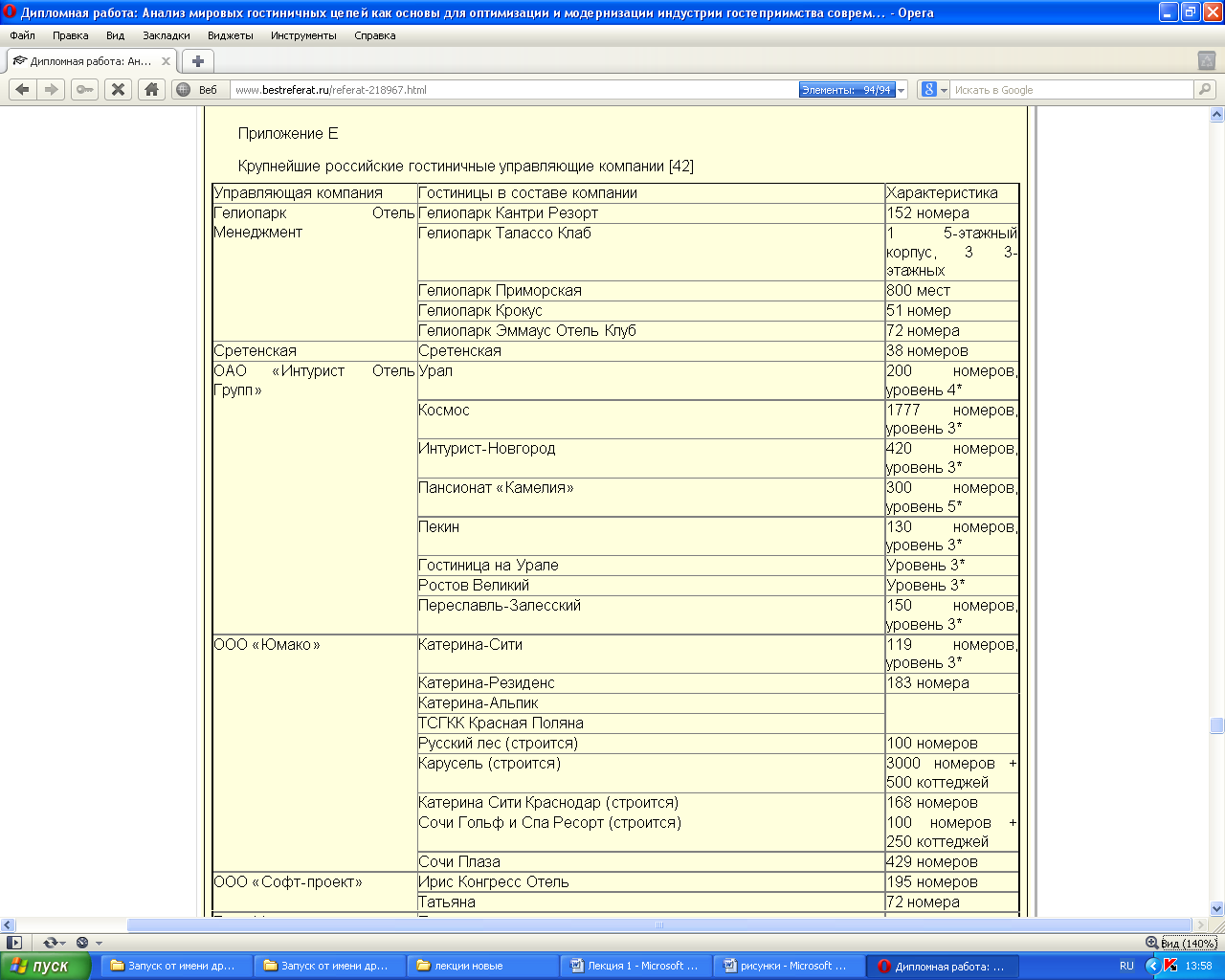Click the Пансионат «Камелия» cell
Viewport: 1225px width, 980px height.
651,498
